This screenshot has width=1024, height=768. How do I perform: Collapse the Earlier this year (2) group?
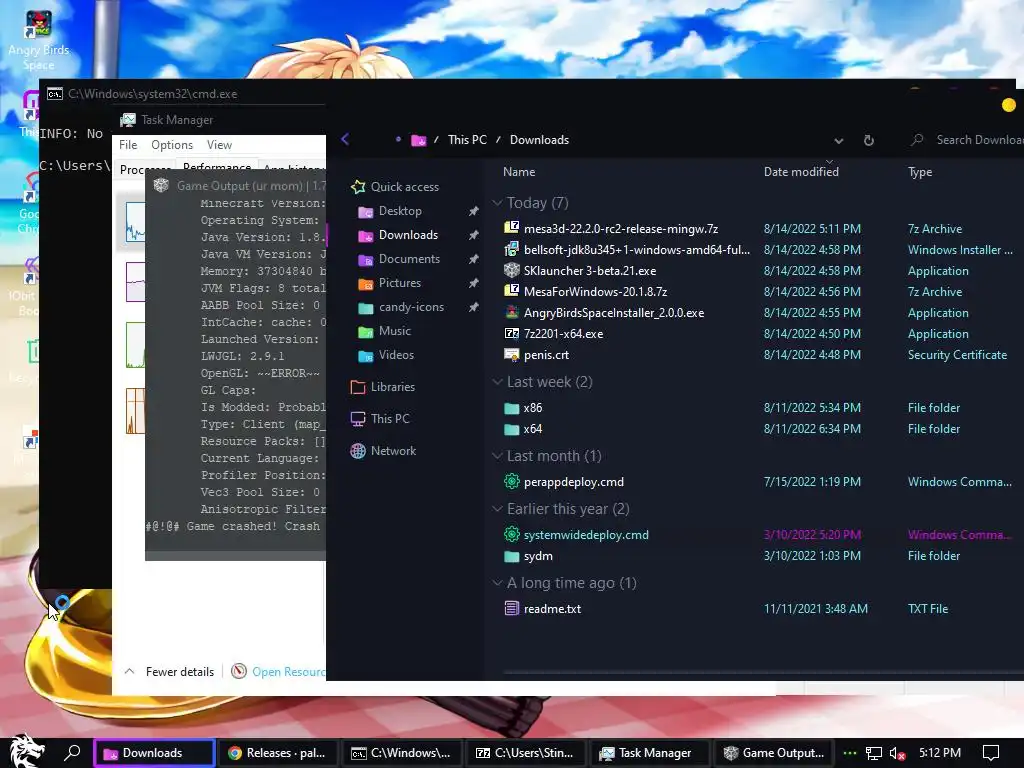(497, 509)
